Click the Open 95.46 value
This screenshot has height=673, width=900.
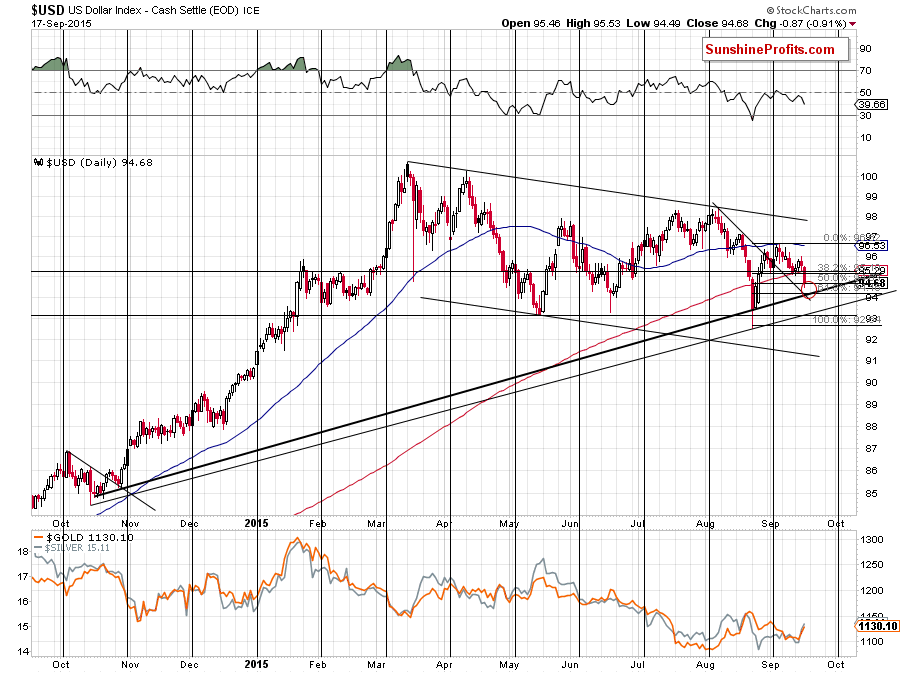tap(531, 24)
